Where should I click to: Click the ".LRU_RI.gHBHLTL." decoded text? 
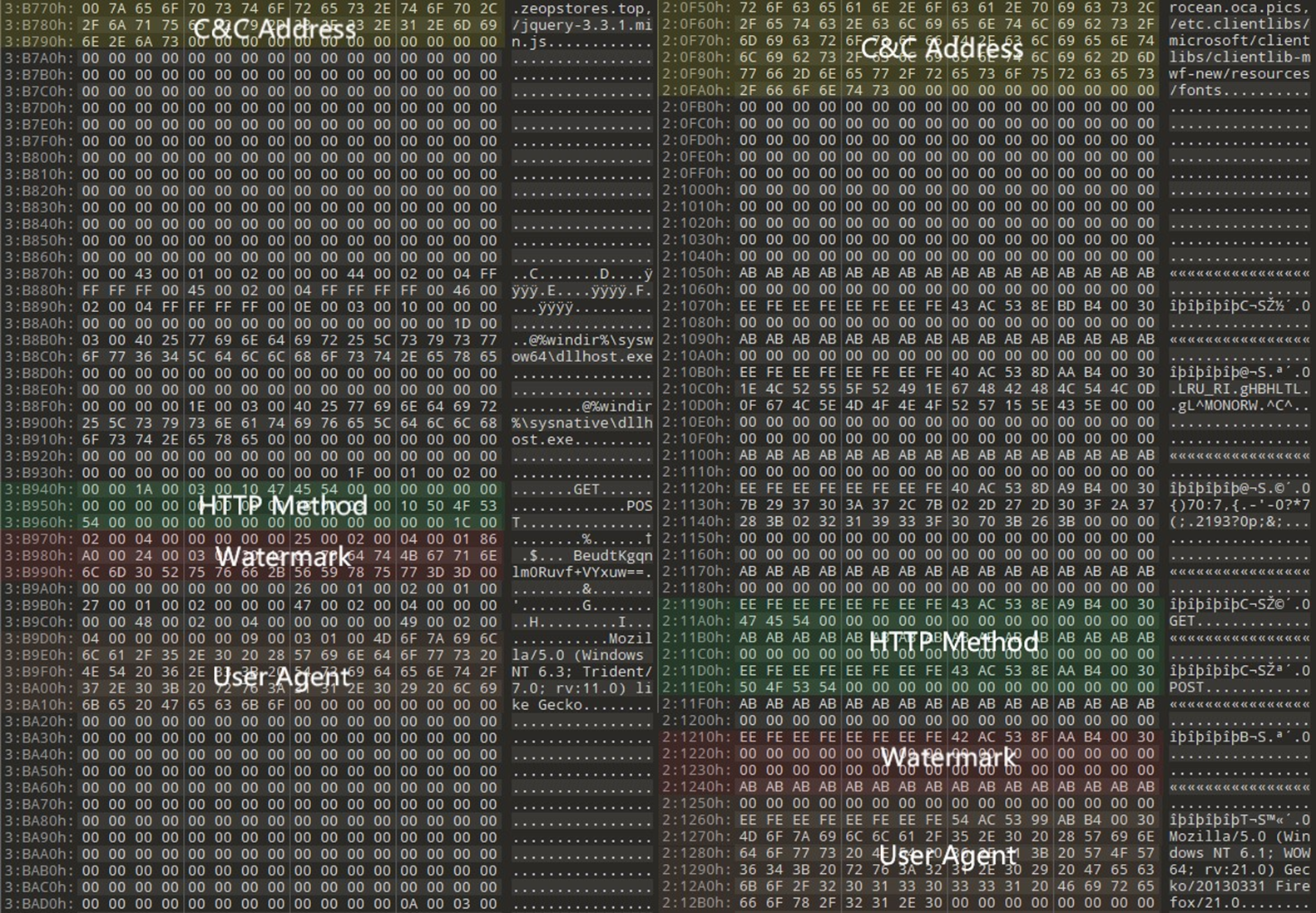(x=1239, y=389)
